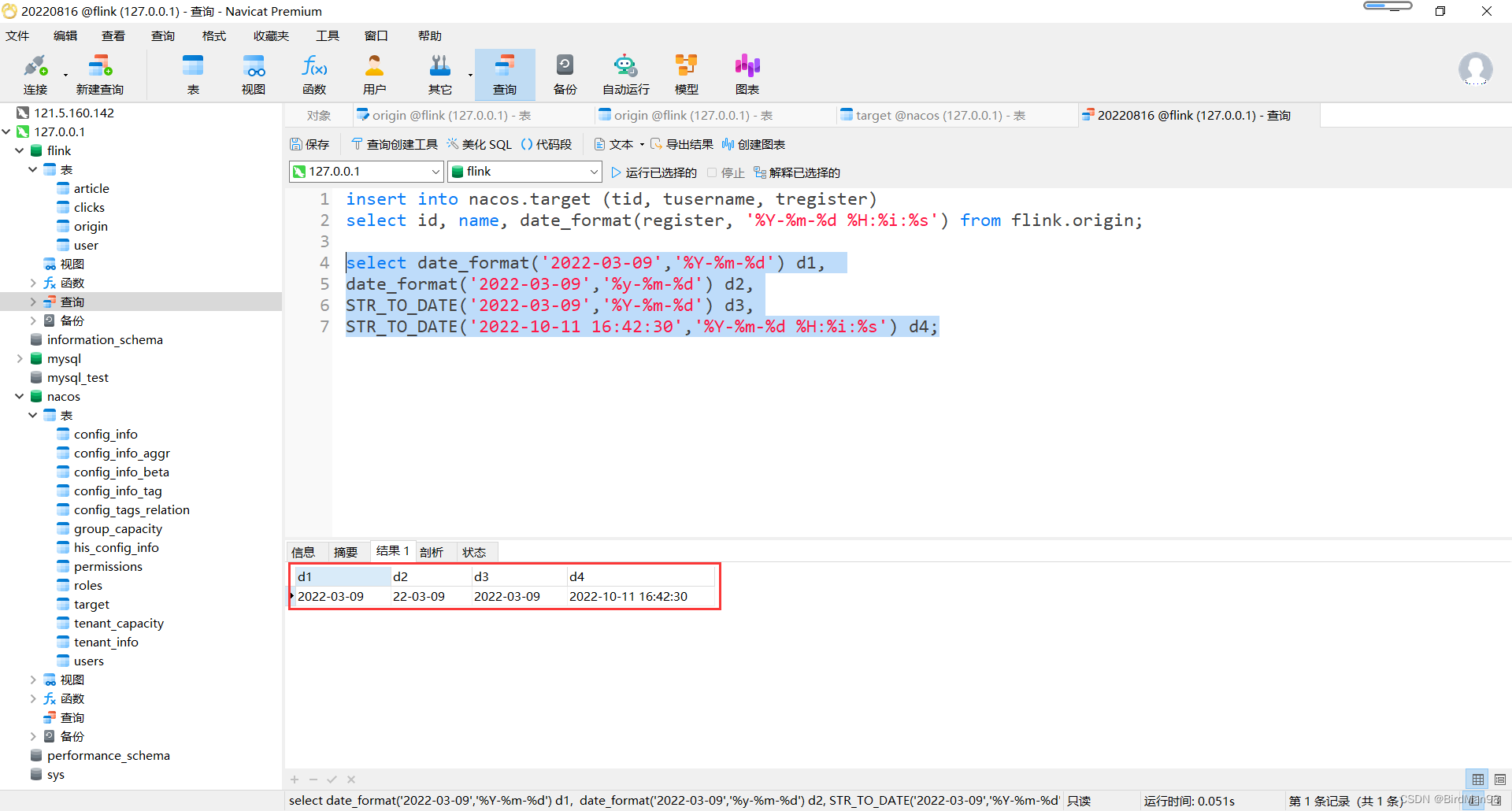
Task: Open the Automation (自动运行) toolbar icon
Action: [x=626, y=75]
